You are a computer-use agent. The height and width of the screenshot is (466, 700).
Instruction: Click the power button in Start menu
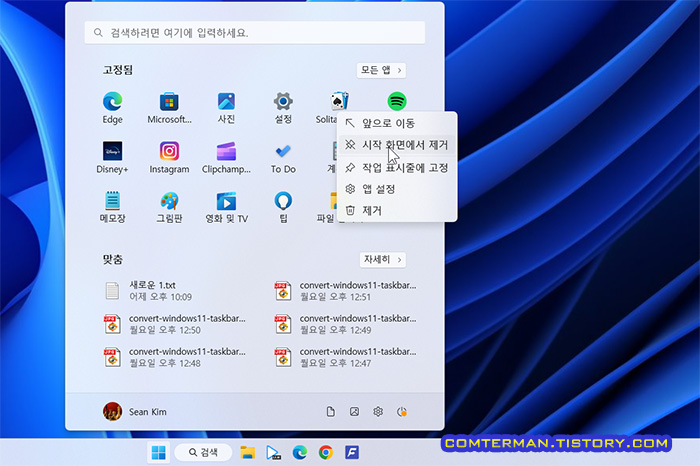point(402,412)
